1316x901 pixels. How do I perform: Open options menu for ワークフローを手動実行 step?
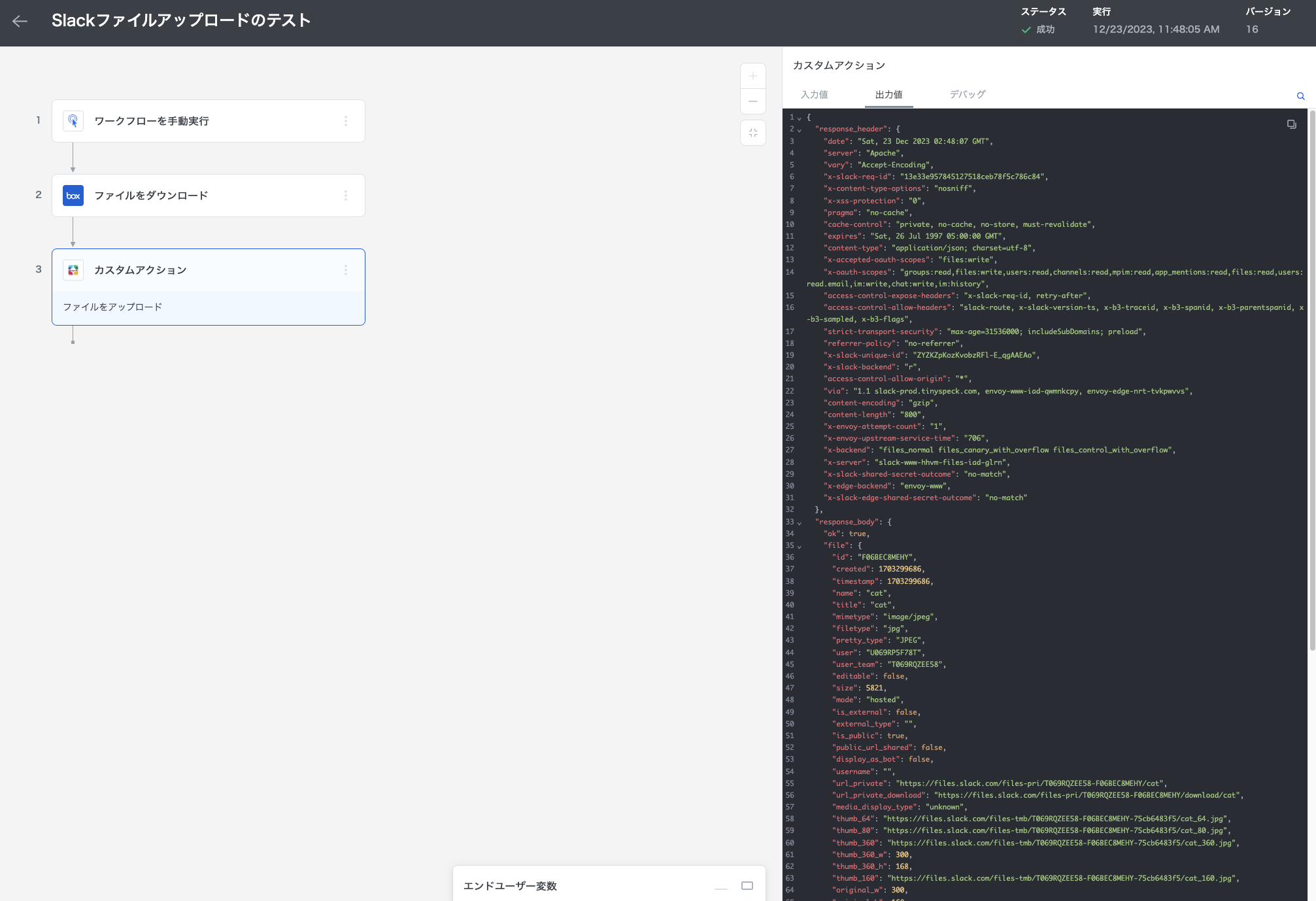(x=346, y=121)
